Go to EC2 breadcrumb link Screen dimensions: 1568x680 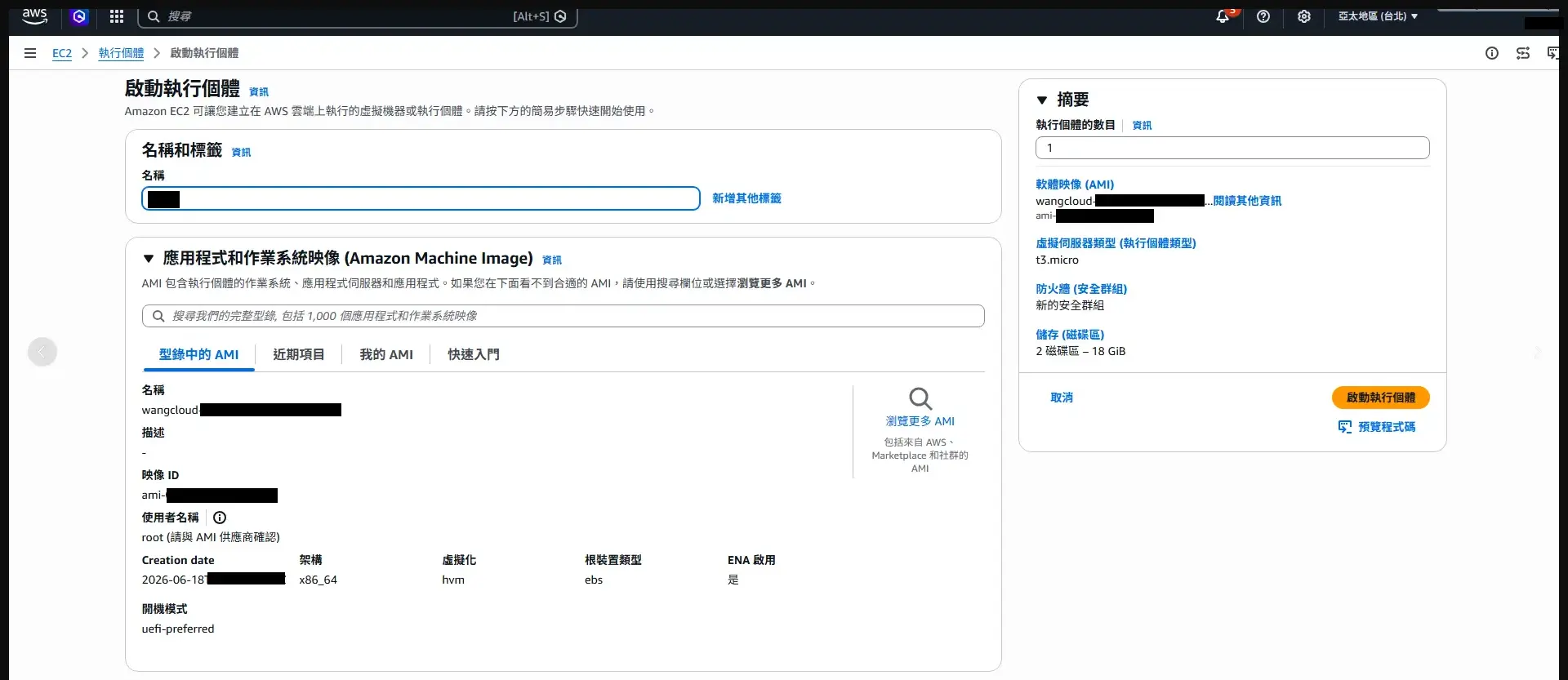pos(62,53)
